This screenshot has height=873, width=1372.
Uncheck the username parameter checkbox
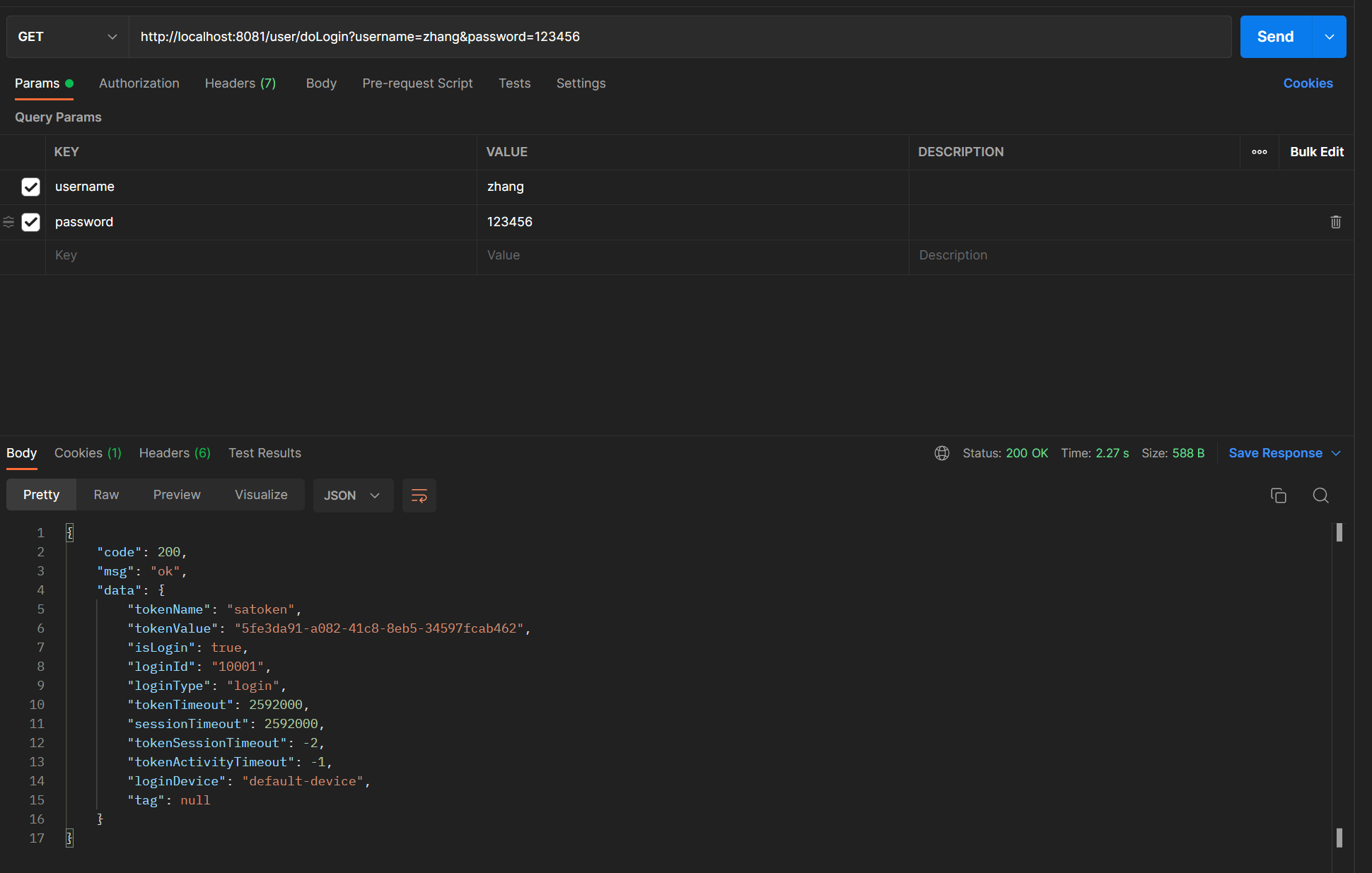point(30,187)
